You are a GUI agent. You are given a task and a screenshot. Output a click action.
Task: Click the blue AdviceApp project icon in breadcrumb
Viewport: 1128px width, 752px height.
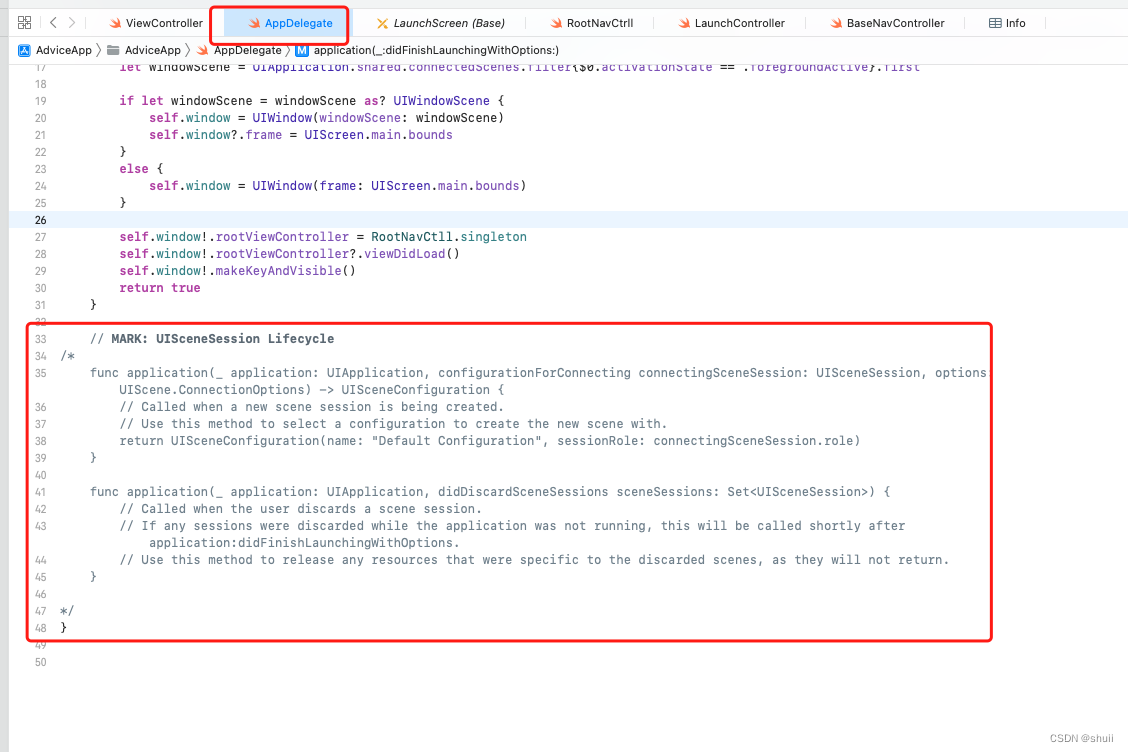[23, 50]
